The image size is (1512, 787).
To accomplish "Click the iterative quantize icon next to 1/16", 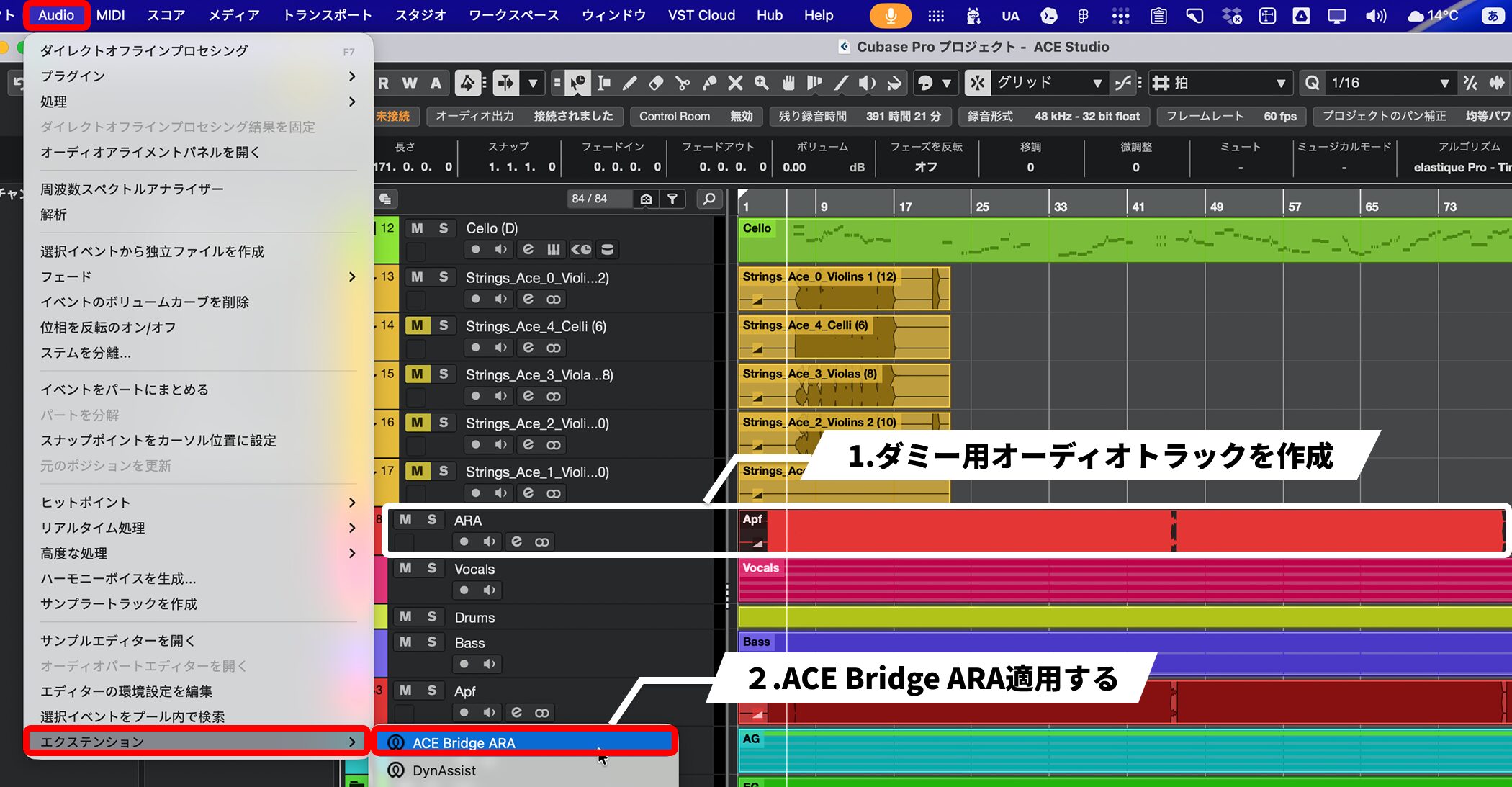I will [x=1470, y=84].
